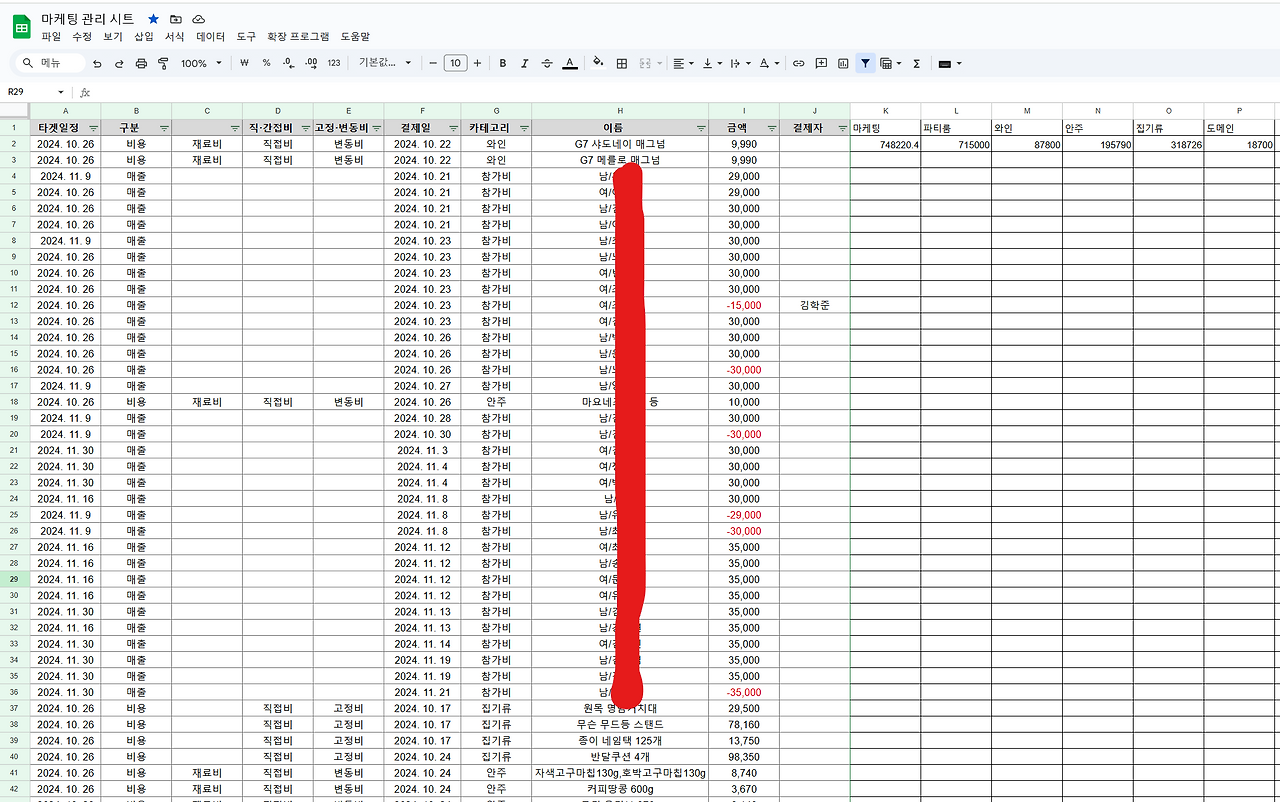
Task: Open the 확장 프로그램 menu
Action: (x=298, y=36)
